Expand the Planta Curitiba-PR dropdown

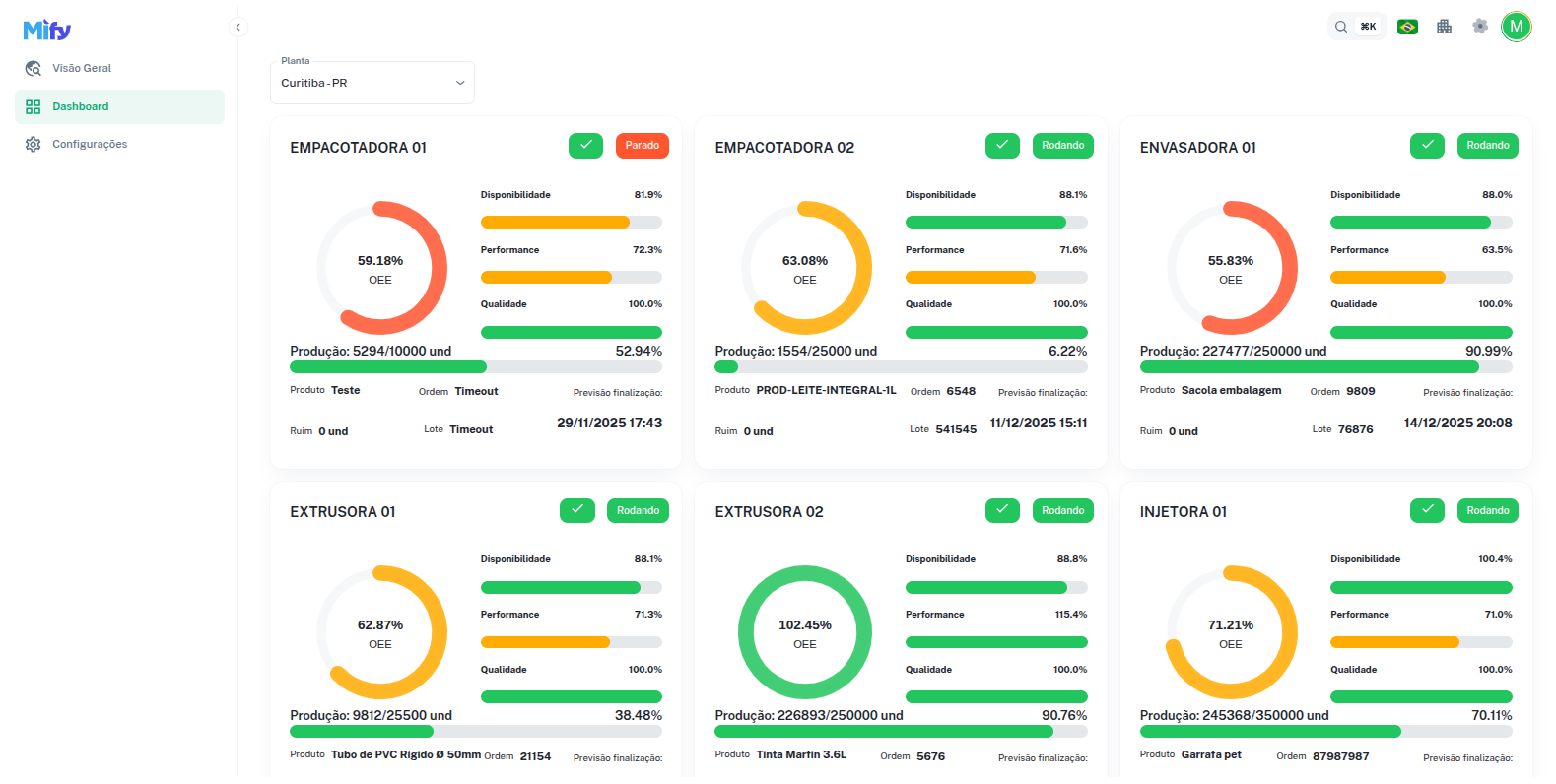click(372, 84)
